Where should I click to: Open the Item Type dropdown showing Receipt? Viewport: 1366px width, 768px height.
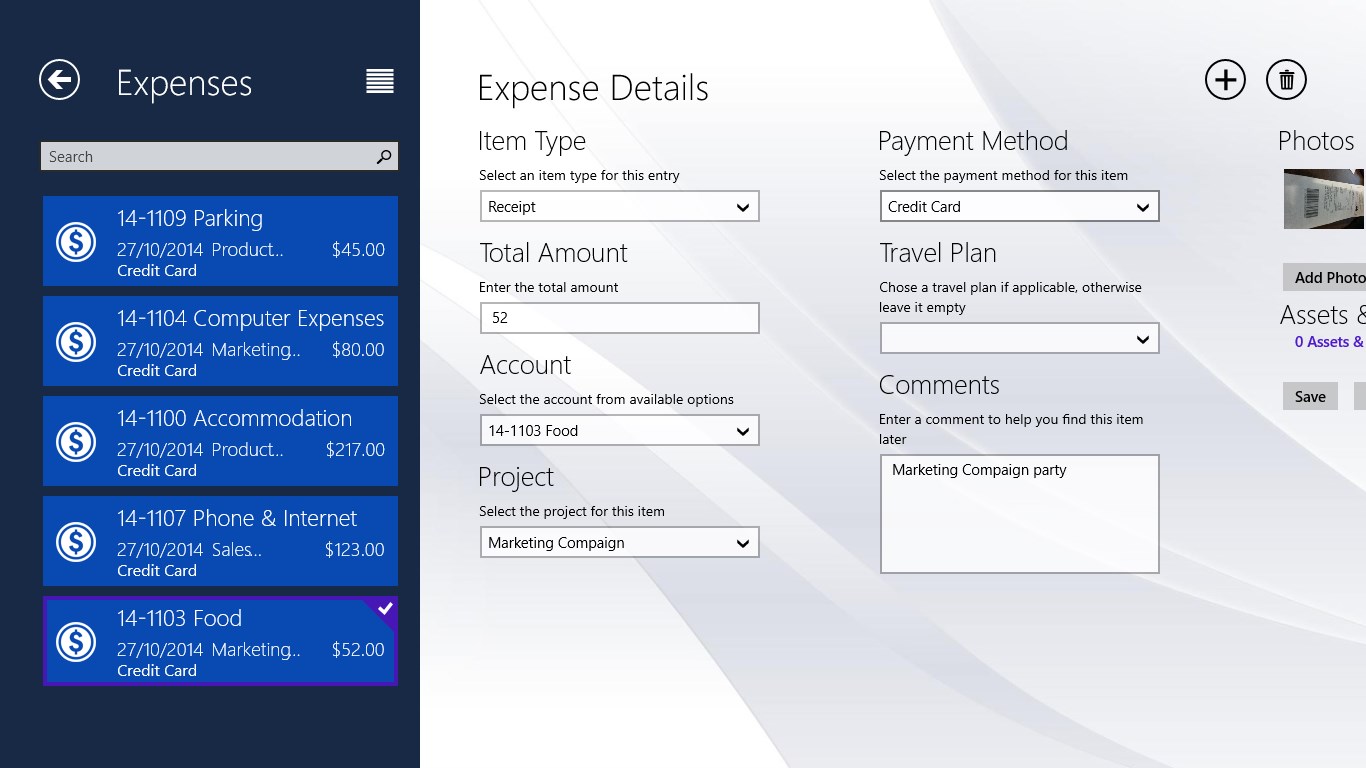tap(620, 207)
